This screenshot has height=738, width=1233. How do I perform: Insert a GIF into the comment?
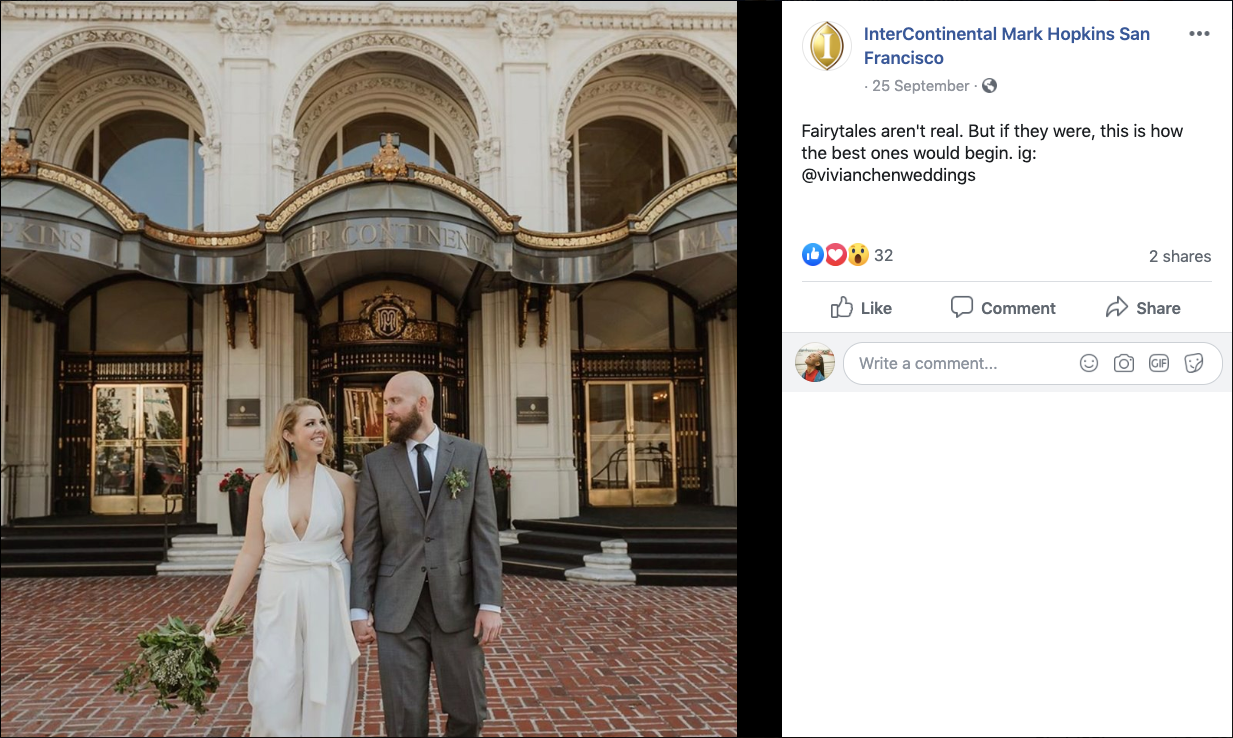1159,364
